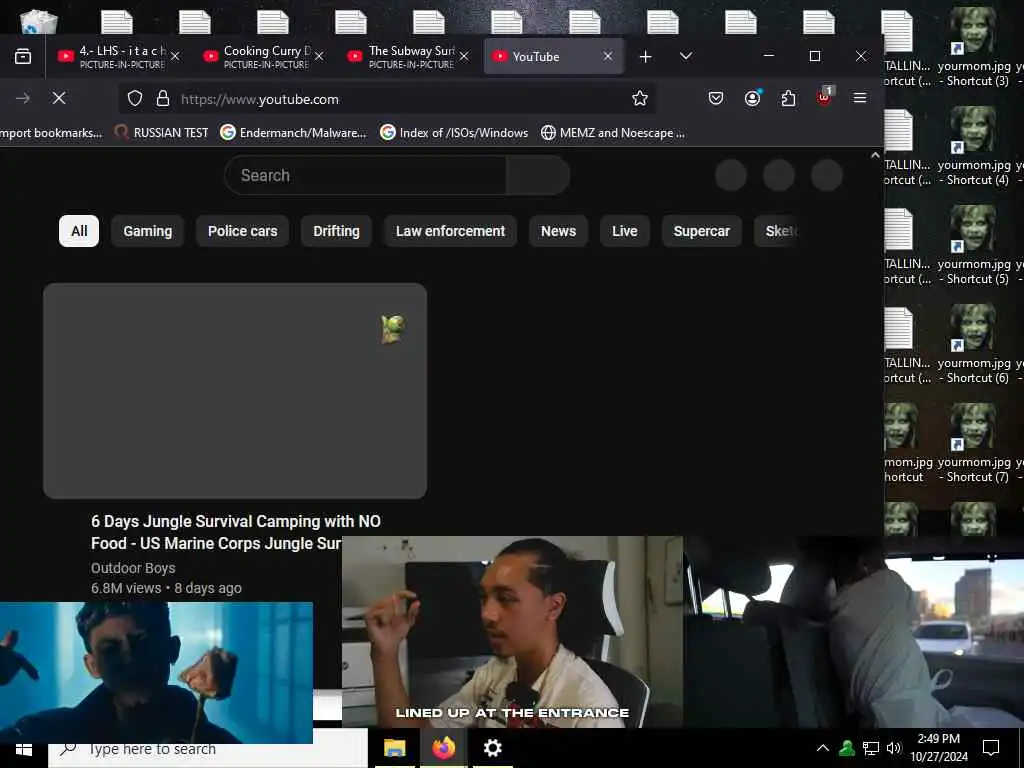Click the YouTube Search field
The width and height of the screenshot is (1024, 768).
[366, 175]
